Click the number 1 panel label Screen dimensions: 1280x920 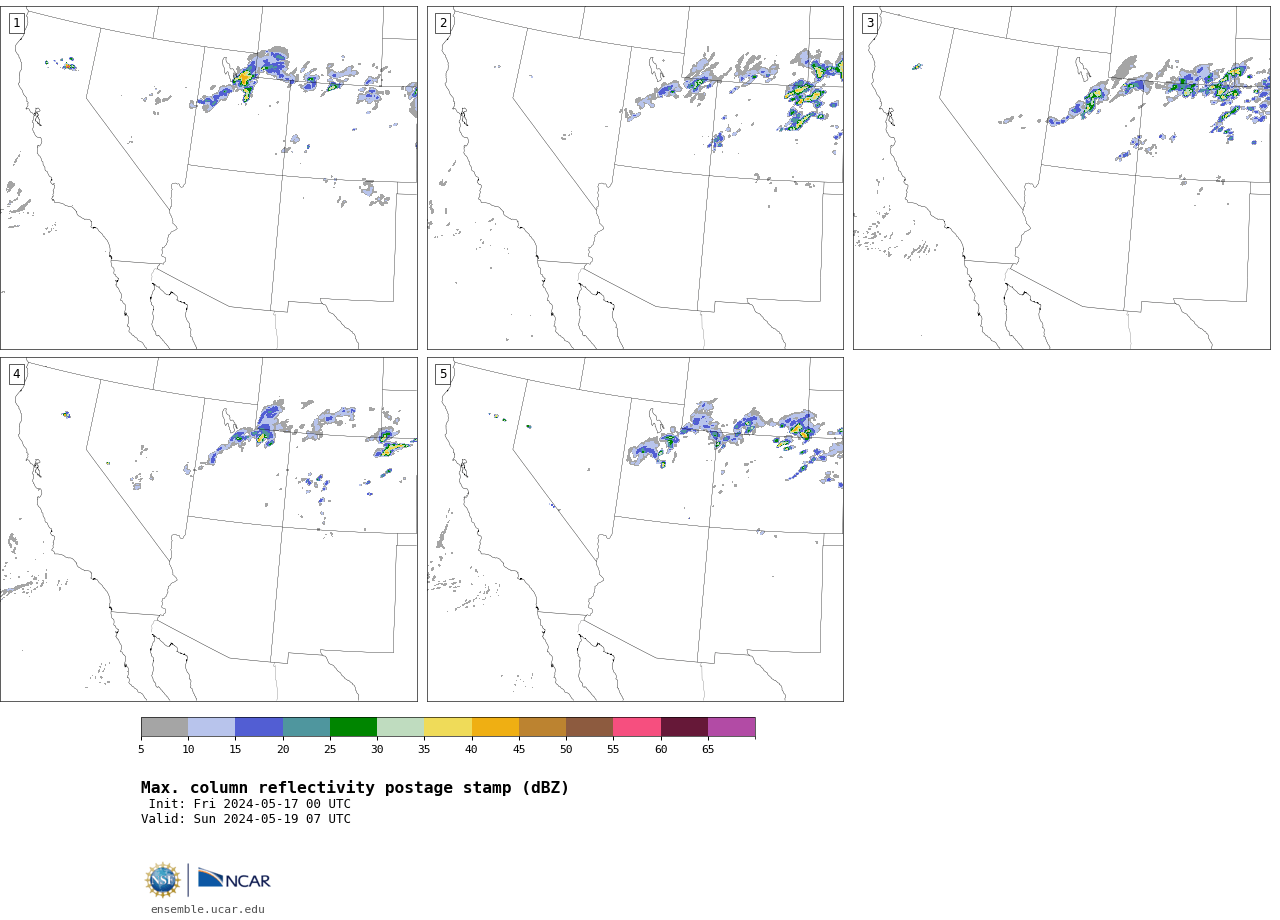point(16,23)
